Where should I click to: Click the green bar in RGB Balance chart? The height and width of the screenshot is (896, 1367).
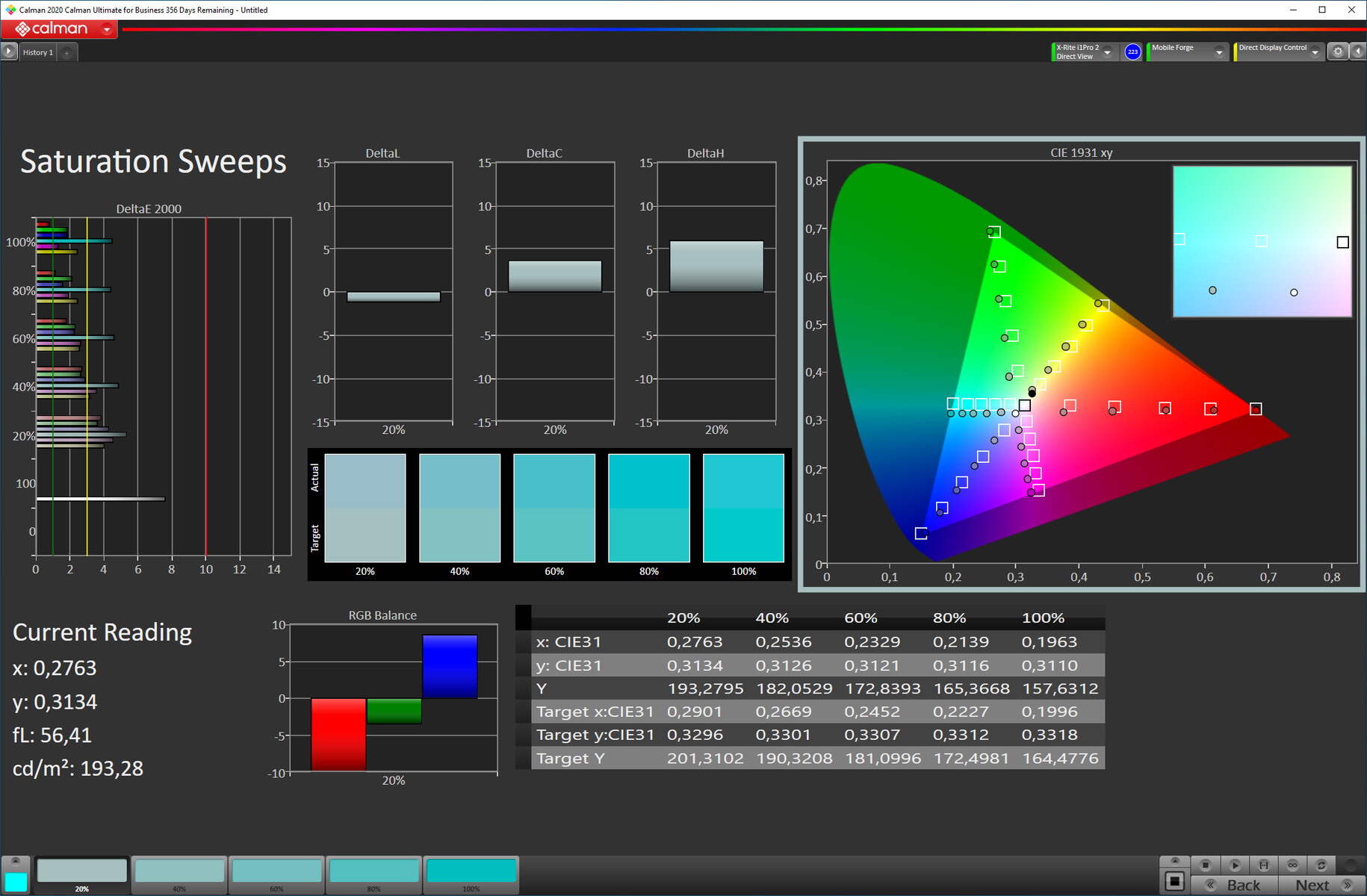pyautogui.click(x=394, y=711)
